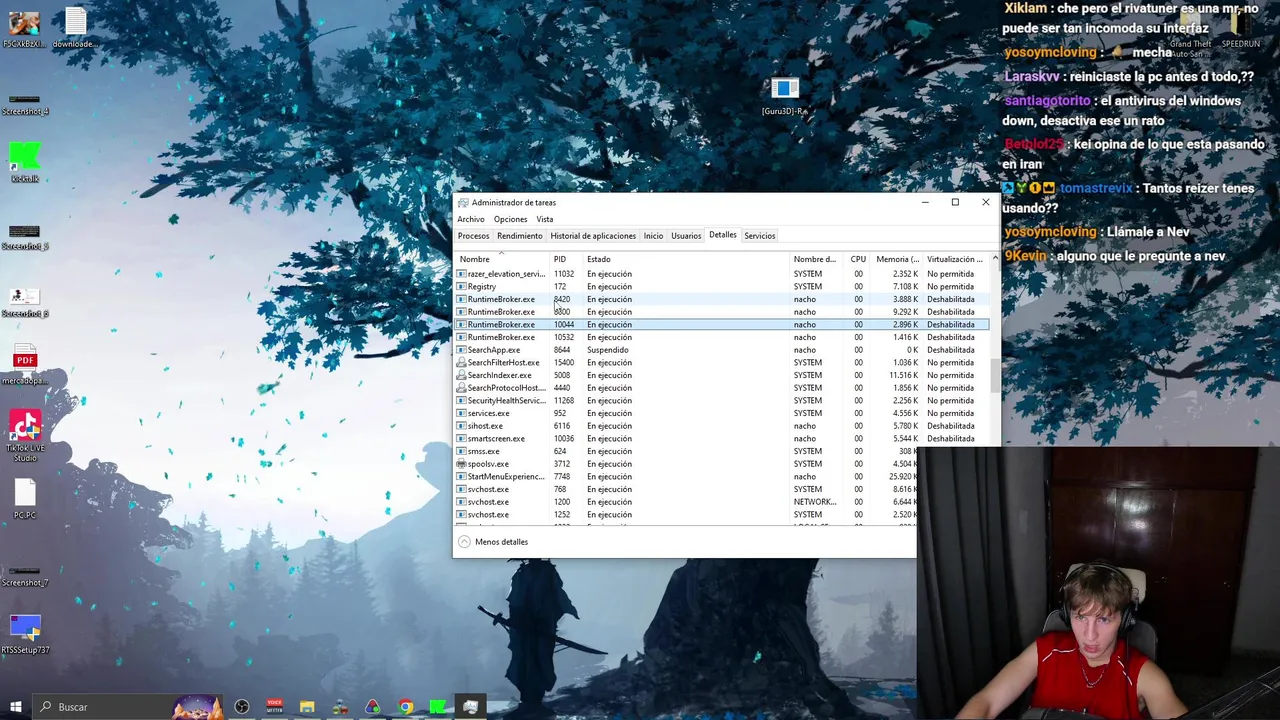Select the spoolsv.exe printer icon

(461, 464)
